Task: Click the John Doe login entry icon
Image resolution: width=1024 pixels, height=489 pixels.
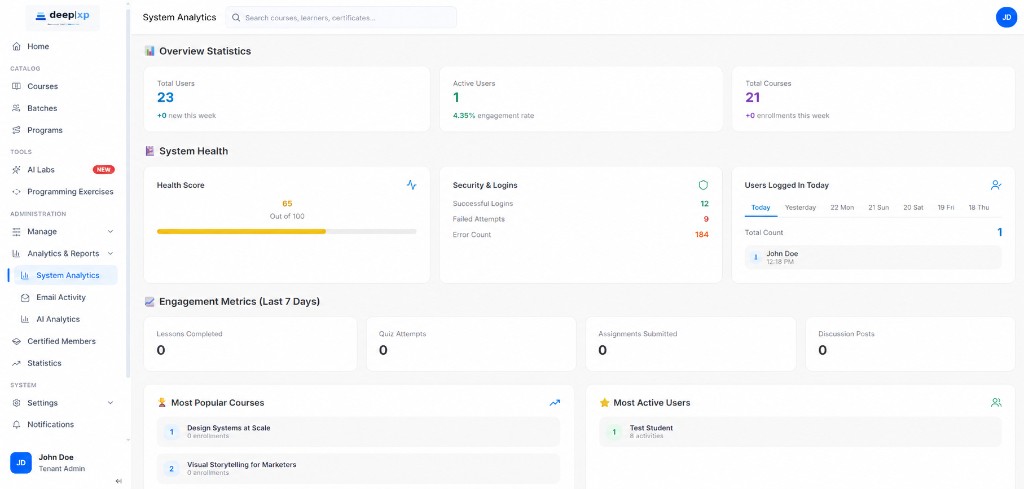Action: click(756, 257)
